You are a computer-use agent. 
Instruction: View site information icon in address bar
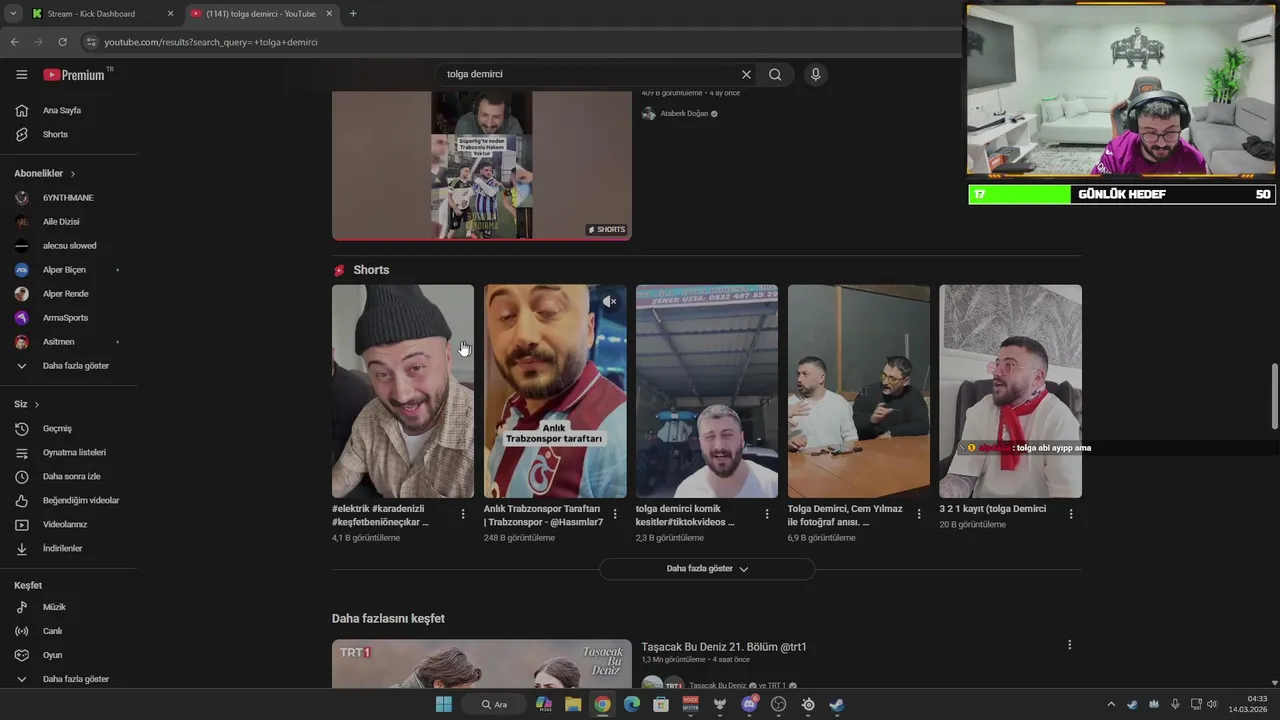click(91, 42)
